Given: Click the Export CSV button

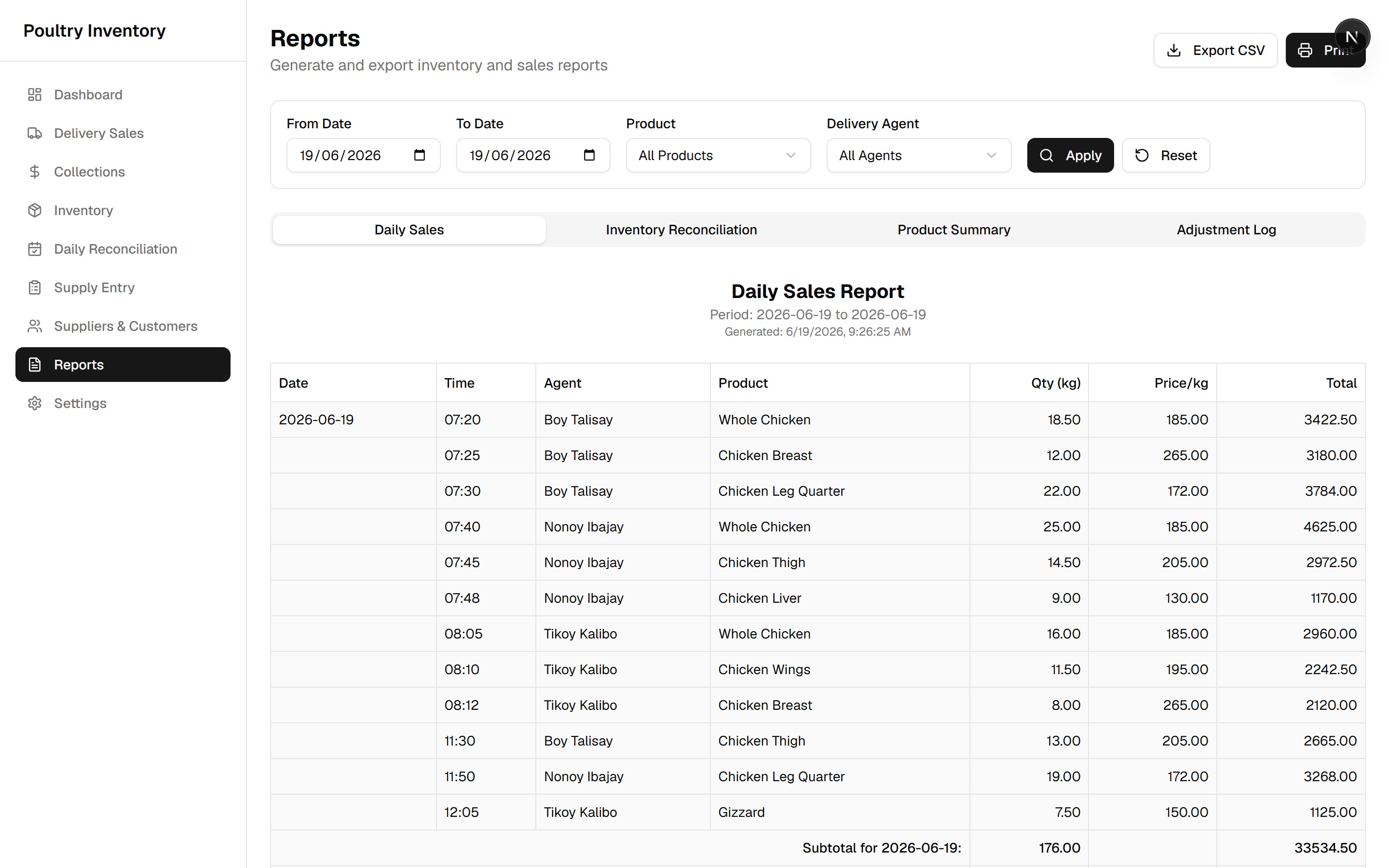Looking at the screenshot, I should click(1216, 51).
